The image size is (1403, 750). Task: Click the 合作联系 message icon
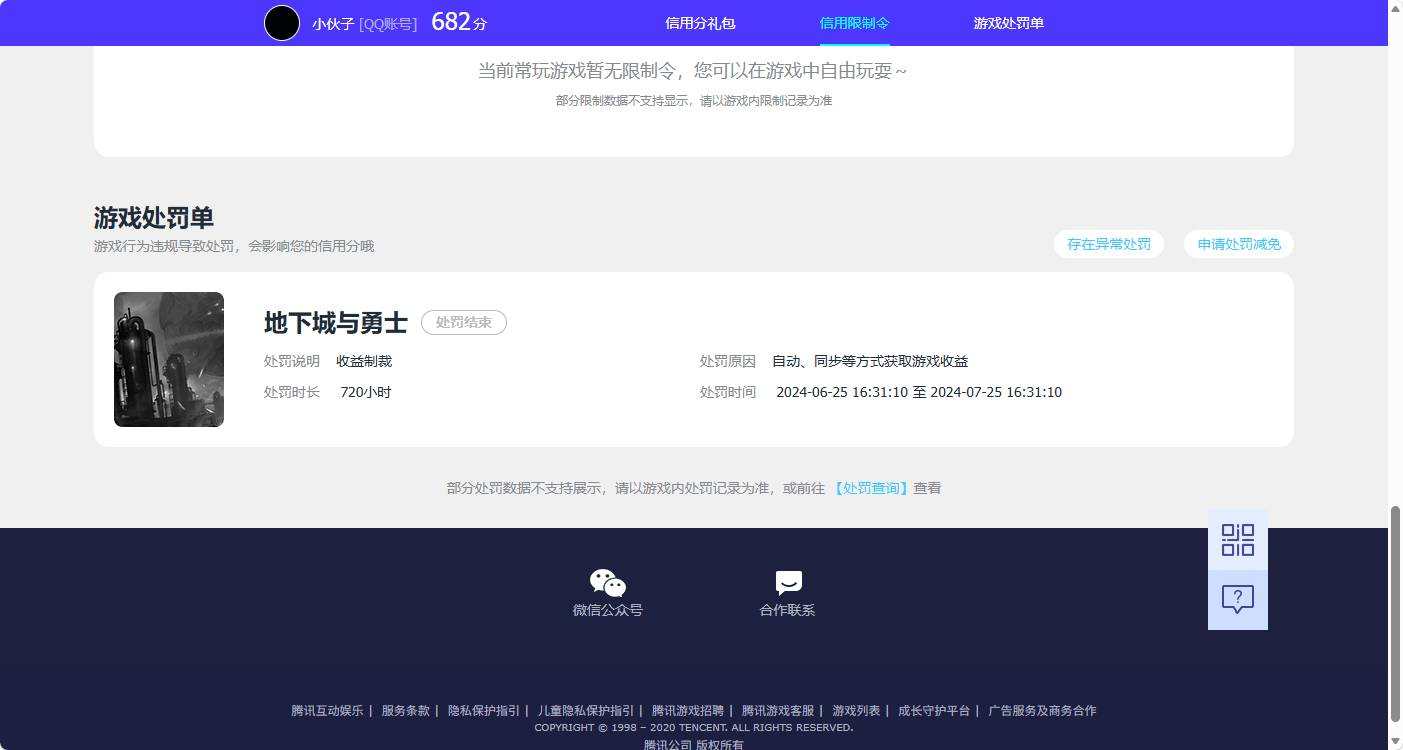788,583
